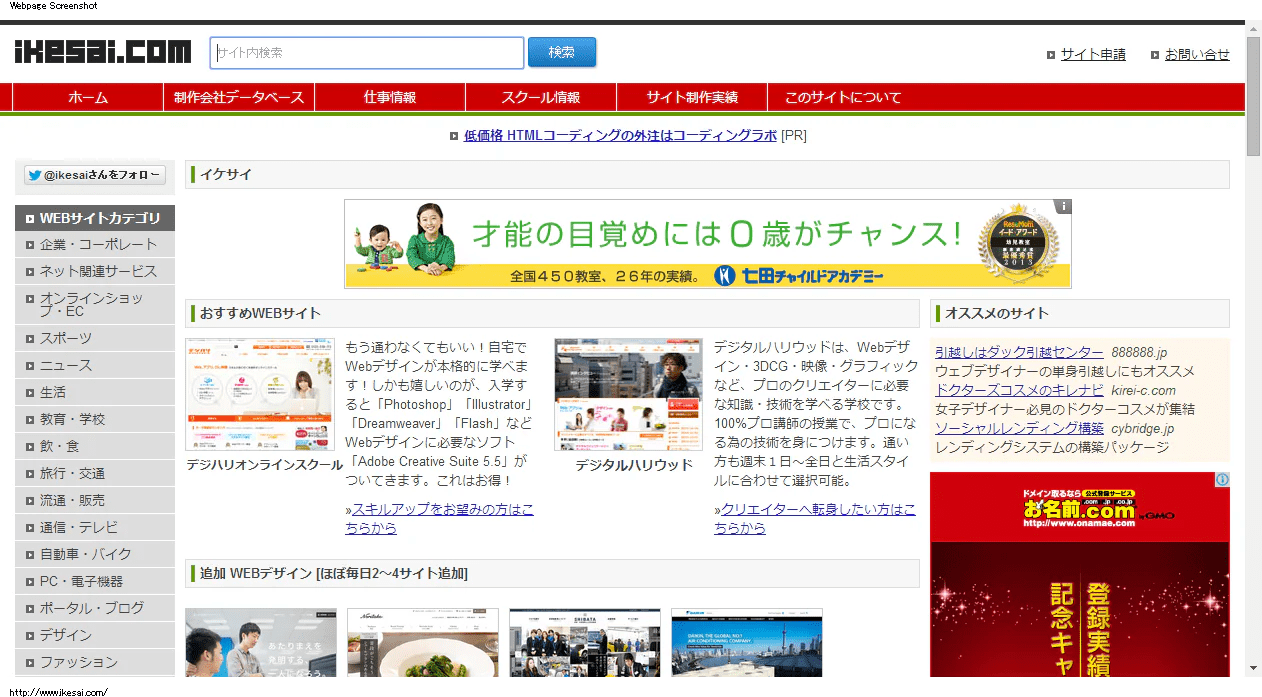Open 仕事情報 menu item
The width and height of the screenshot is (1262, 697).
click(x=390, y=97)
